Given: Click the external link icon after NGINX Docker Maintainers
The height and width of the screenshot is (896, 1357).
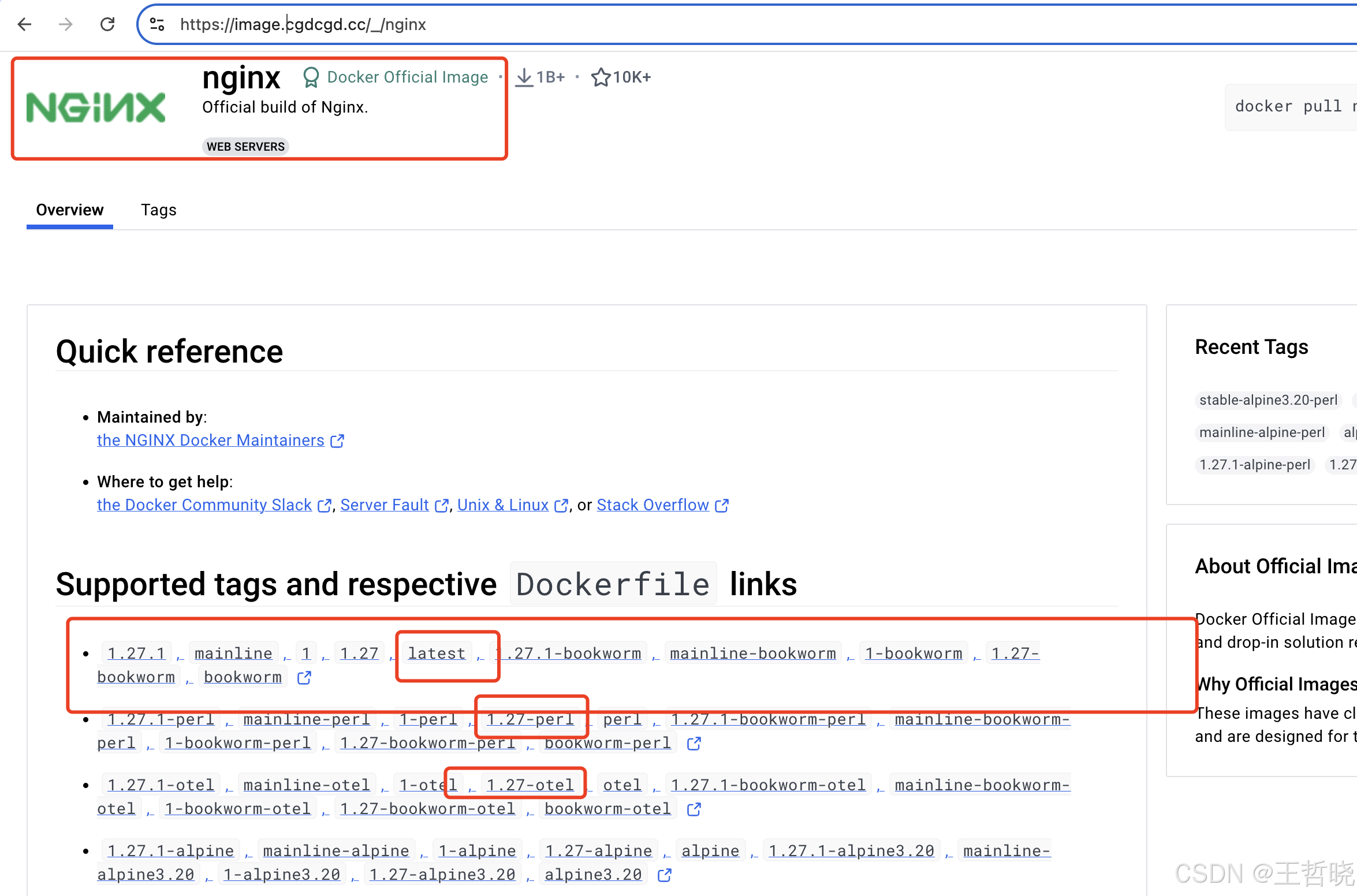Looking at the screenshot, I should [x=337, y=441].
